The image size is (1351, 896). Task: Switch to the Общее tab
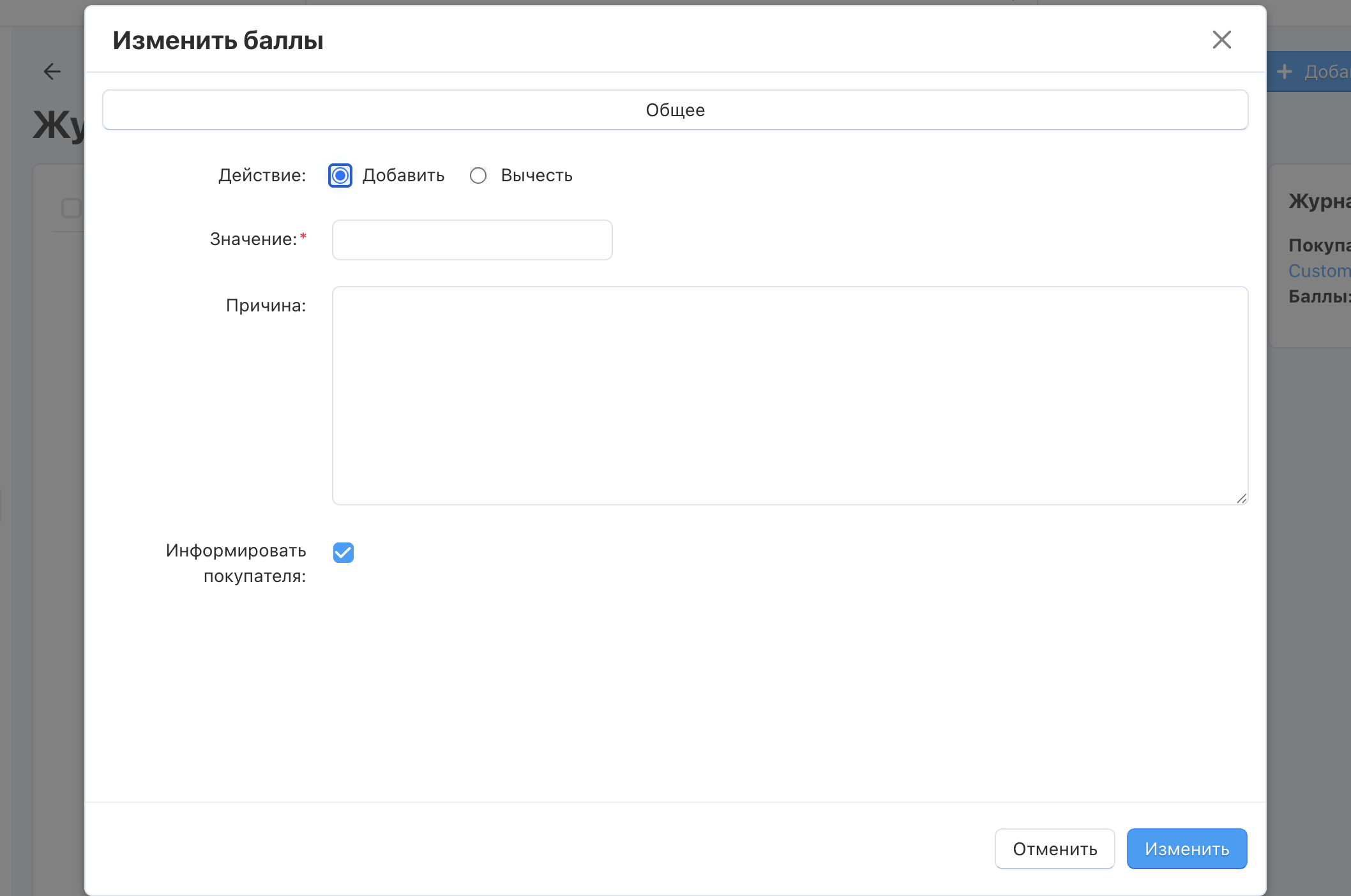coord(675,110)
